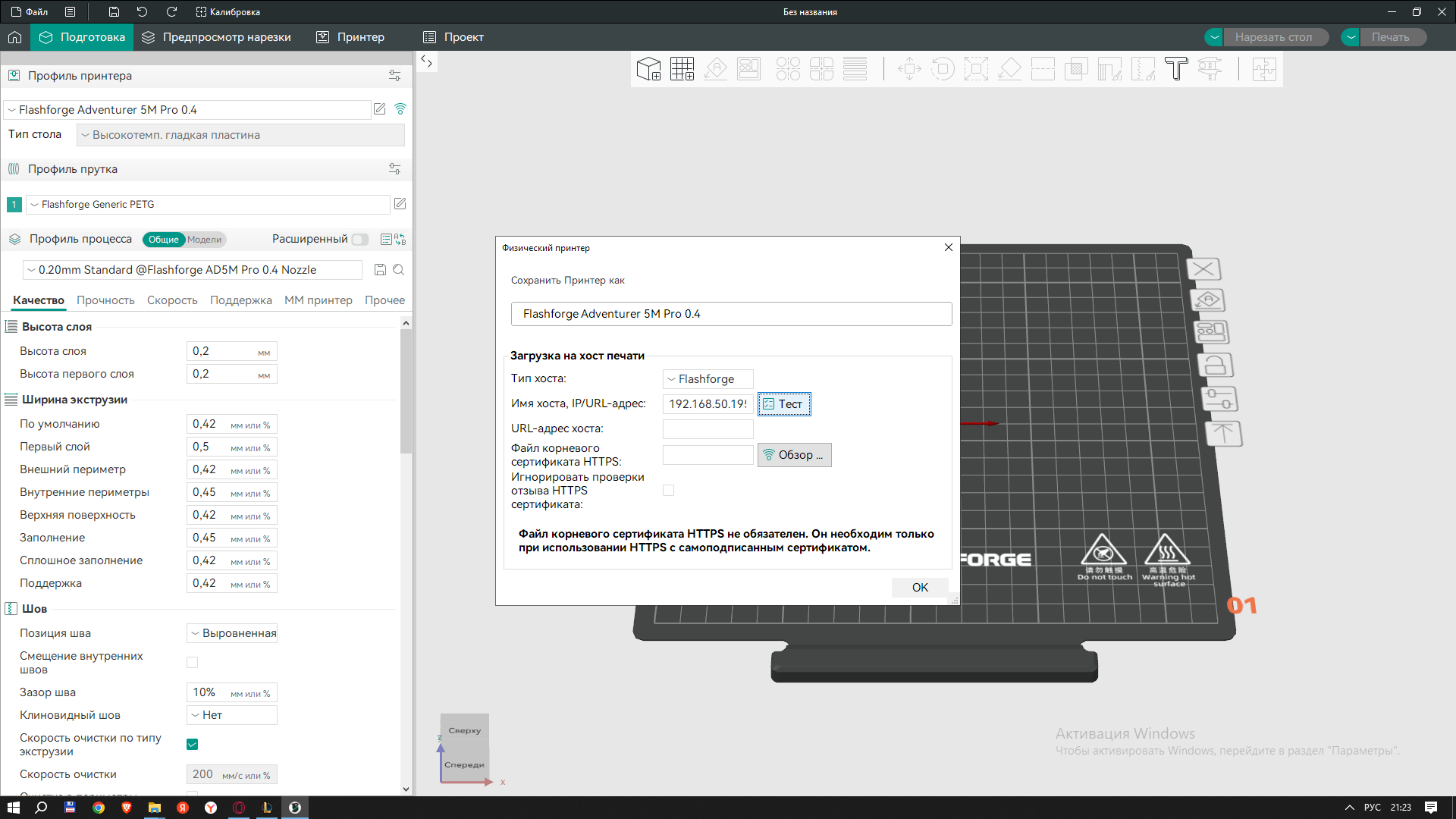This screenshot has width=1456, height=819.
Task: Uncheck Скорость очистки по типу экструзии
Action: (193, 744)
